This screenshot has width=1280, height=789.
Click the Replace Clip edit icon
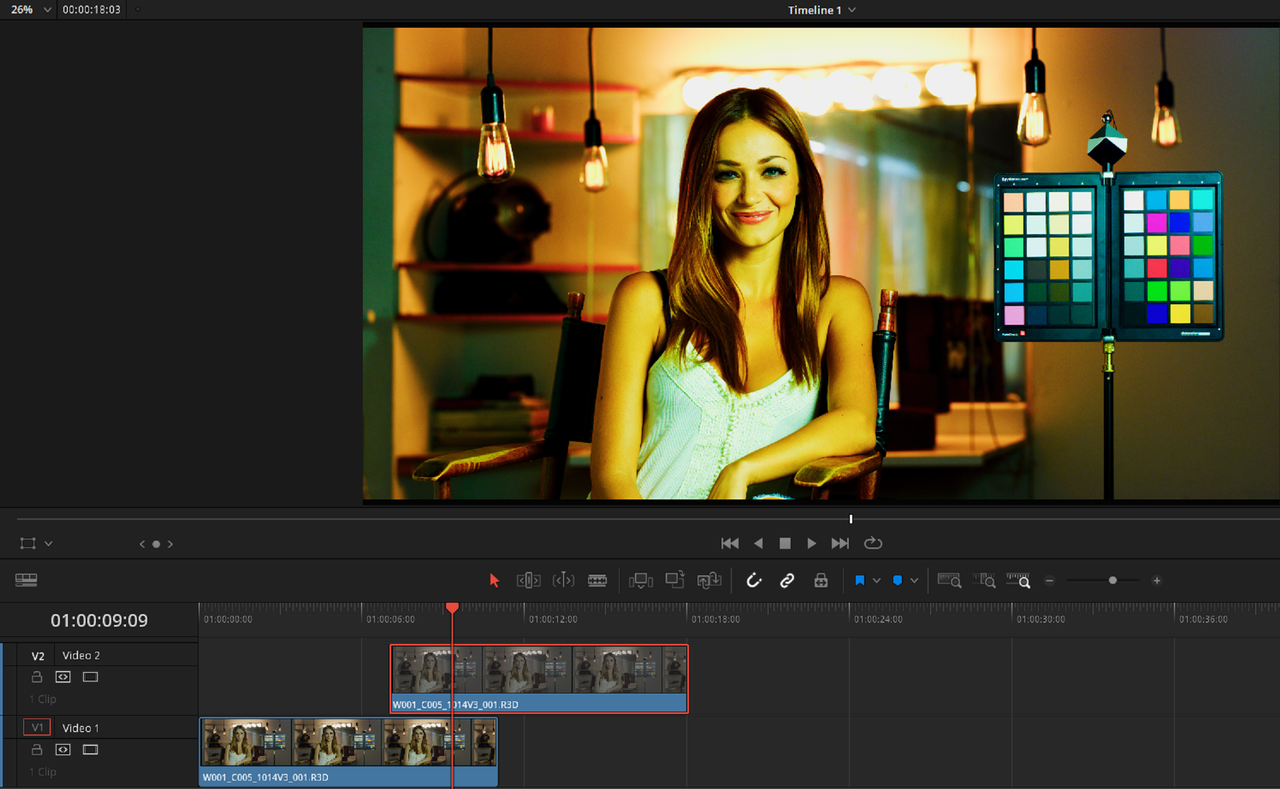(709, 580)
